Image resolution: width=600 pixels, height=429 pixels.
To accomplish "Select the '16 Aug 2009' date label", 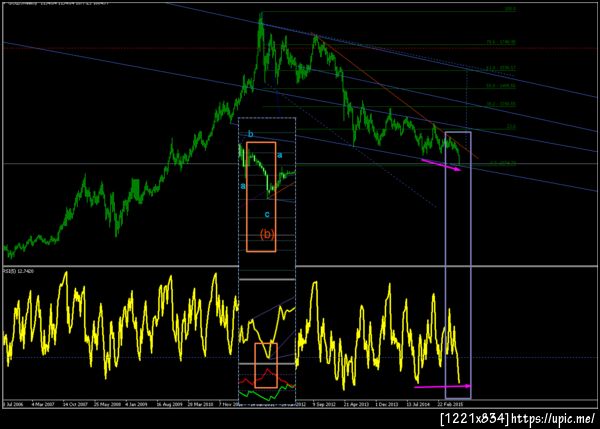I will [169, 404].
